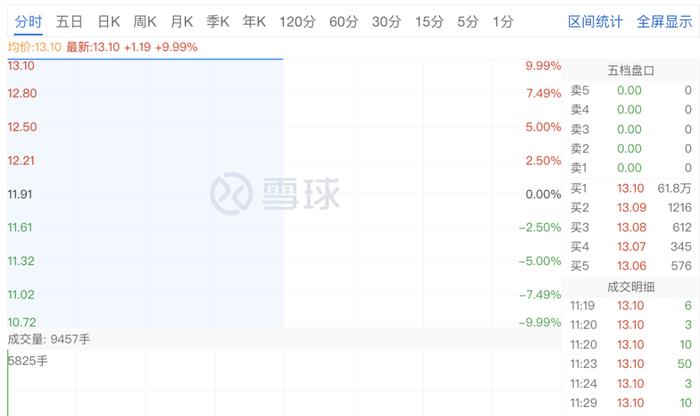Switch to 周K candlestick view
The image size is (700, 416).
[145, 21]
